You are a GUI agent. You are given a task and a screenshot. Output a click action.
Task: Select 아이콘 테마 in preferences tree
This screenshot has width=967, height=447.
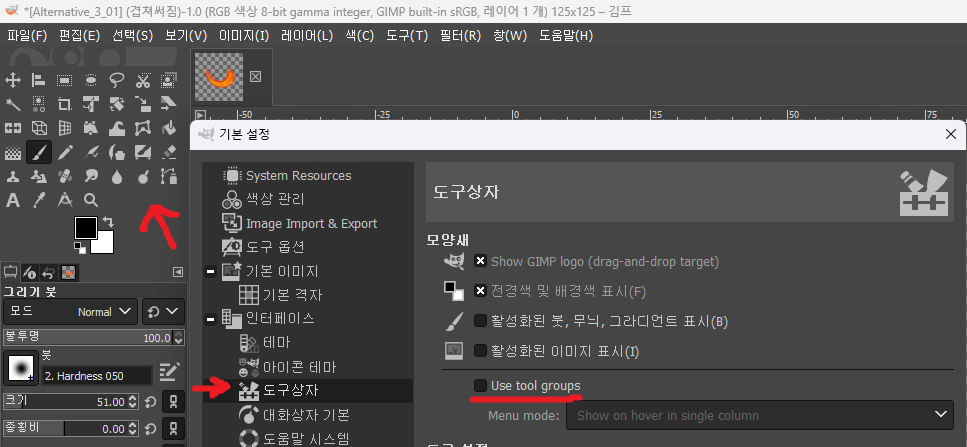(299, 367)
